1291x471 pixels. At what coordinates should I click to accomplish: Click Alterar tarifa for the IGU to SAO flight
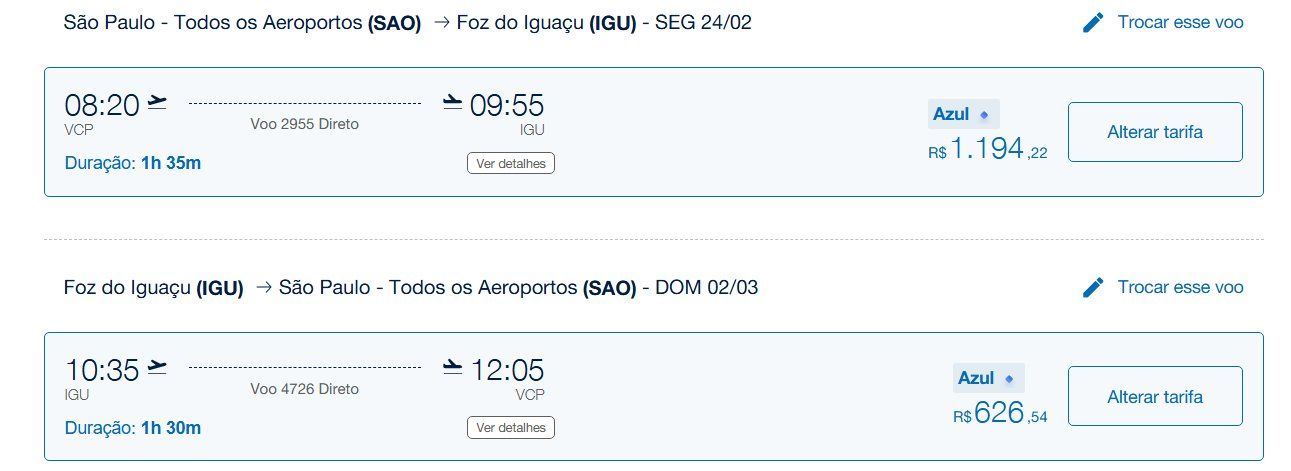(x=1155, y=397)
